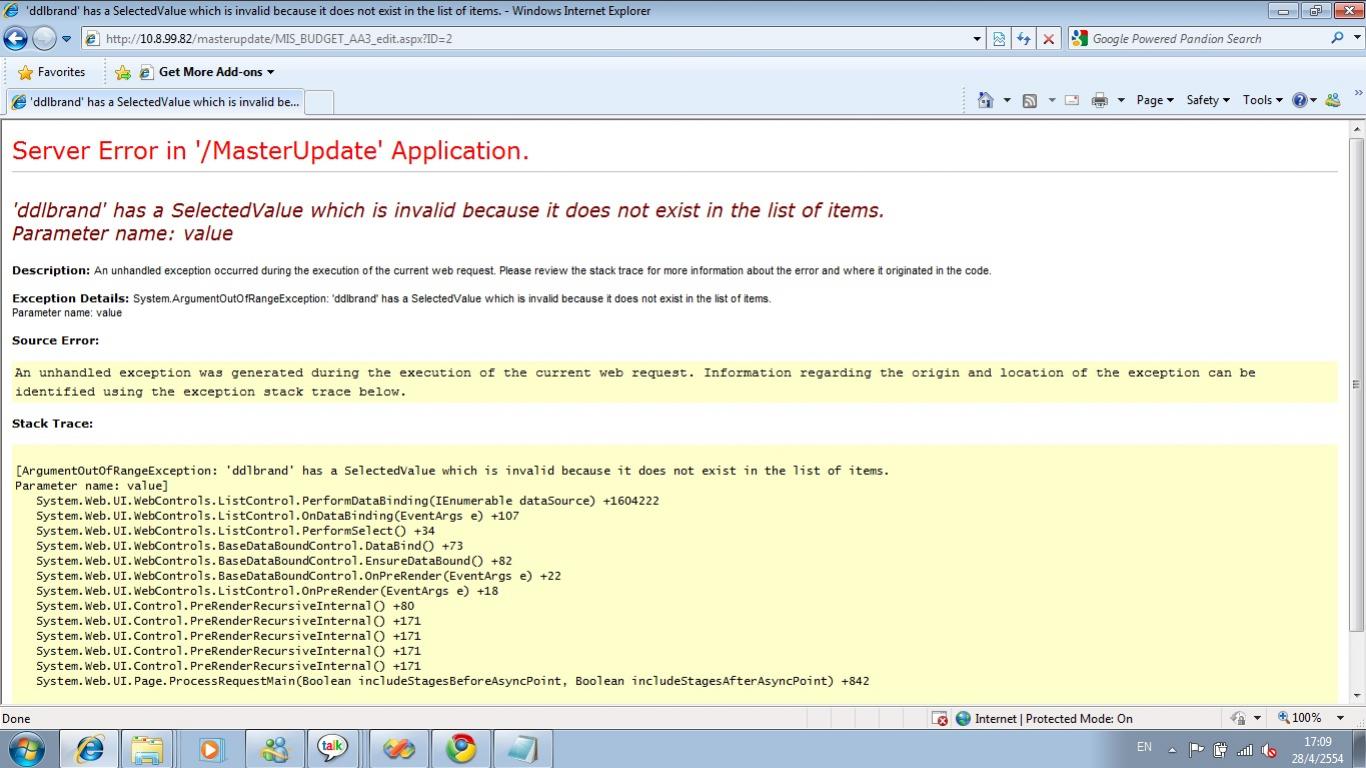Open Windows Media Player taskbar icon
This screenshot has width=1366, height=768.
(211, 749)
